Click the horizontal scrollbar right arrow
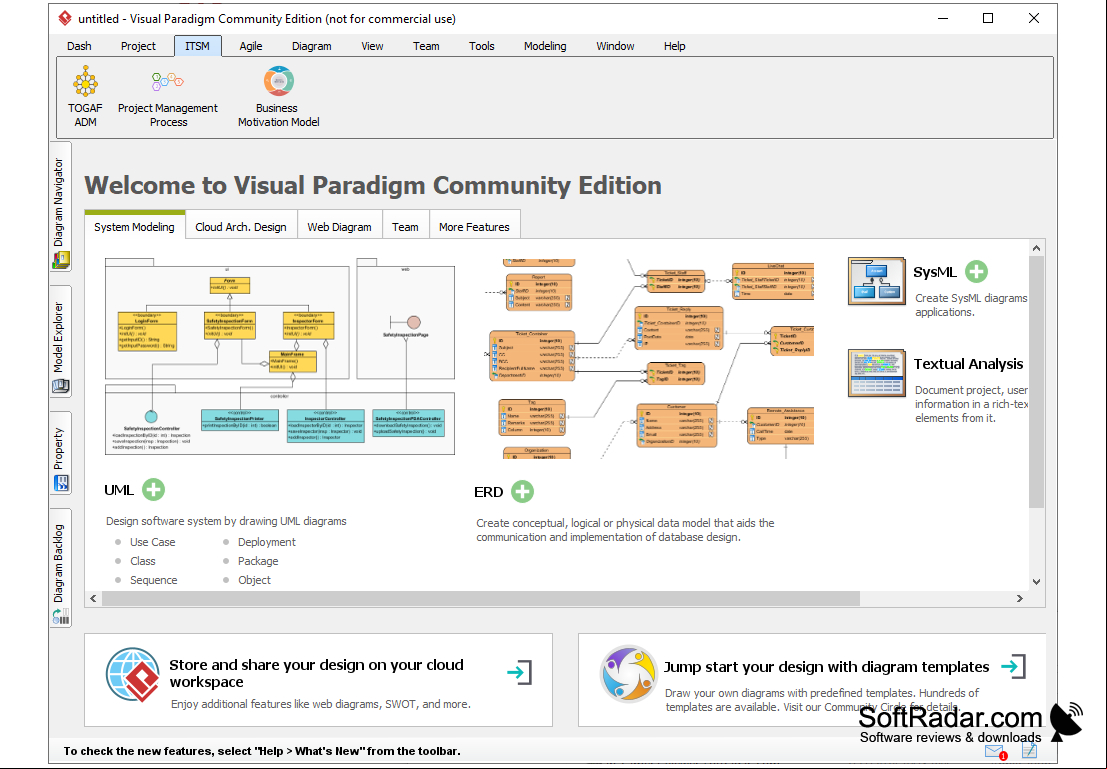The height and width of the screenshot is (769, 1107). (x=1019, y=598)
